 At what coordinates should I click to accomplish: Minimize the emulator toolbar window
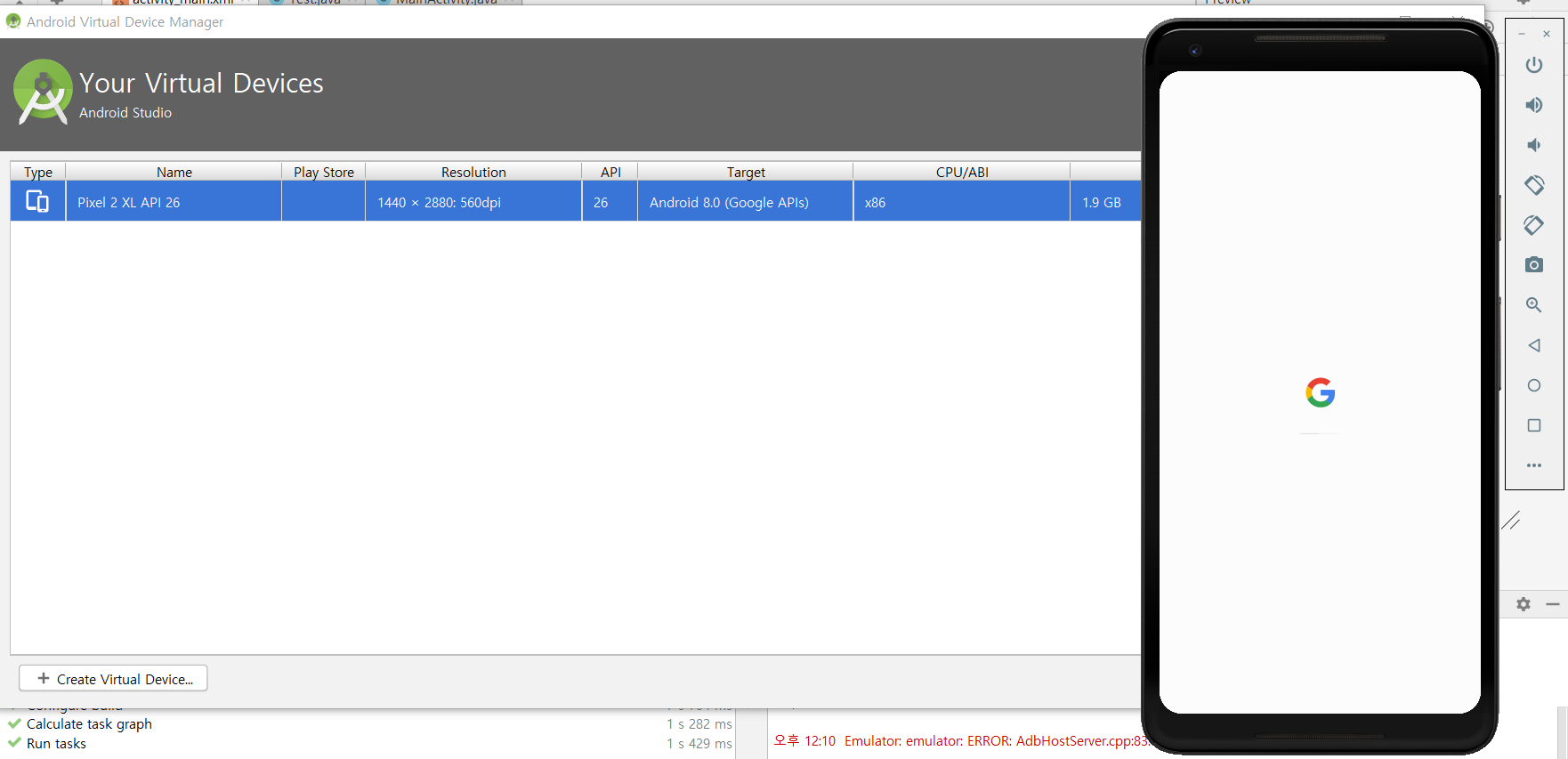click(x=1522, y=34)
